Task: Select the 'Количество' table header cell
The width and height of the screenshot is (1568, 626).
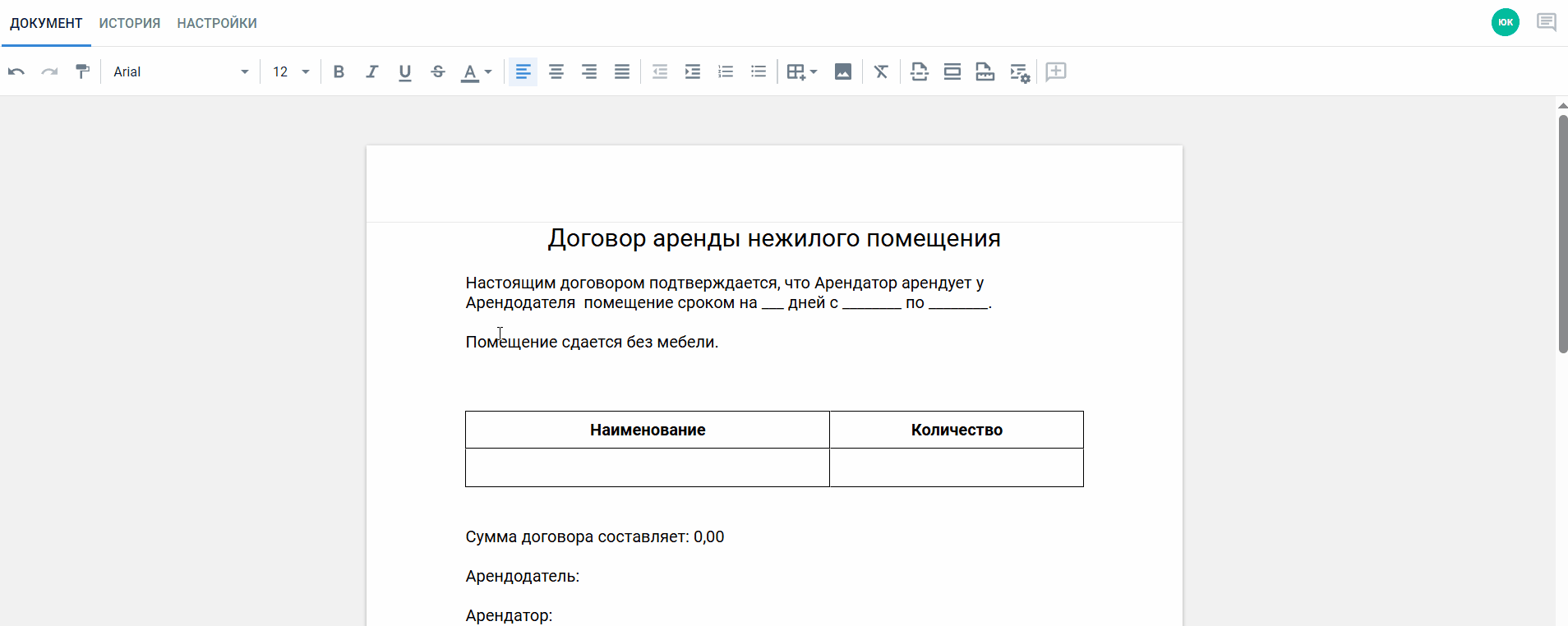Action: click(x=957, y=430)
